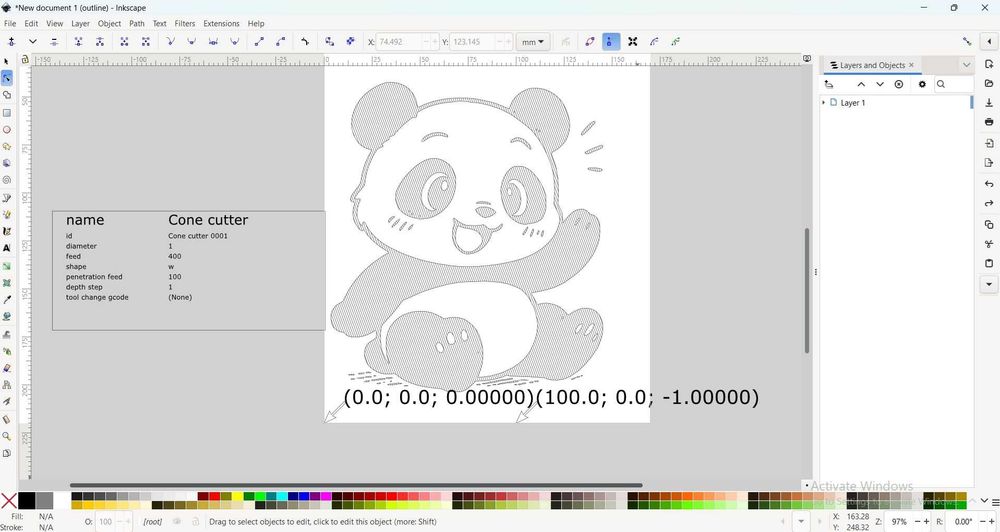Select the Zoom tool in toolbox

click(x=6, y=436)
